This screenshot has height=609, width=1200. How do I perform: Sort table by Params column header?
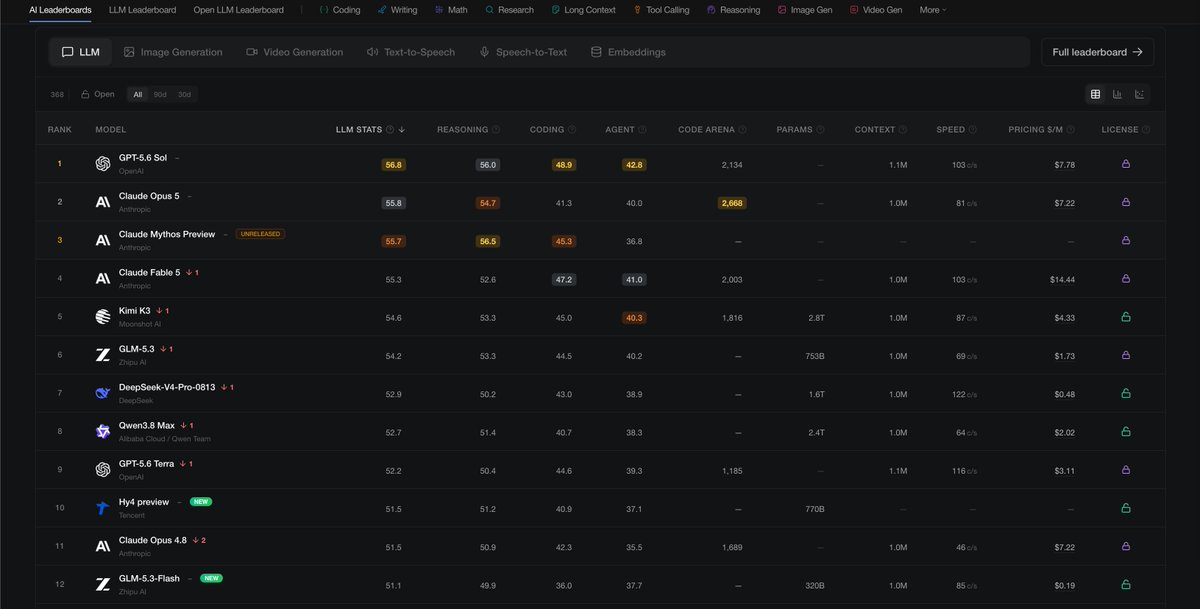795,130
